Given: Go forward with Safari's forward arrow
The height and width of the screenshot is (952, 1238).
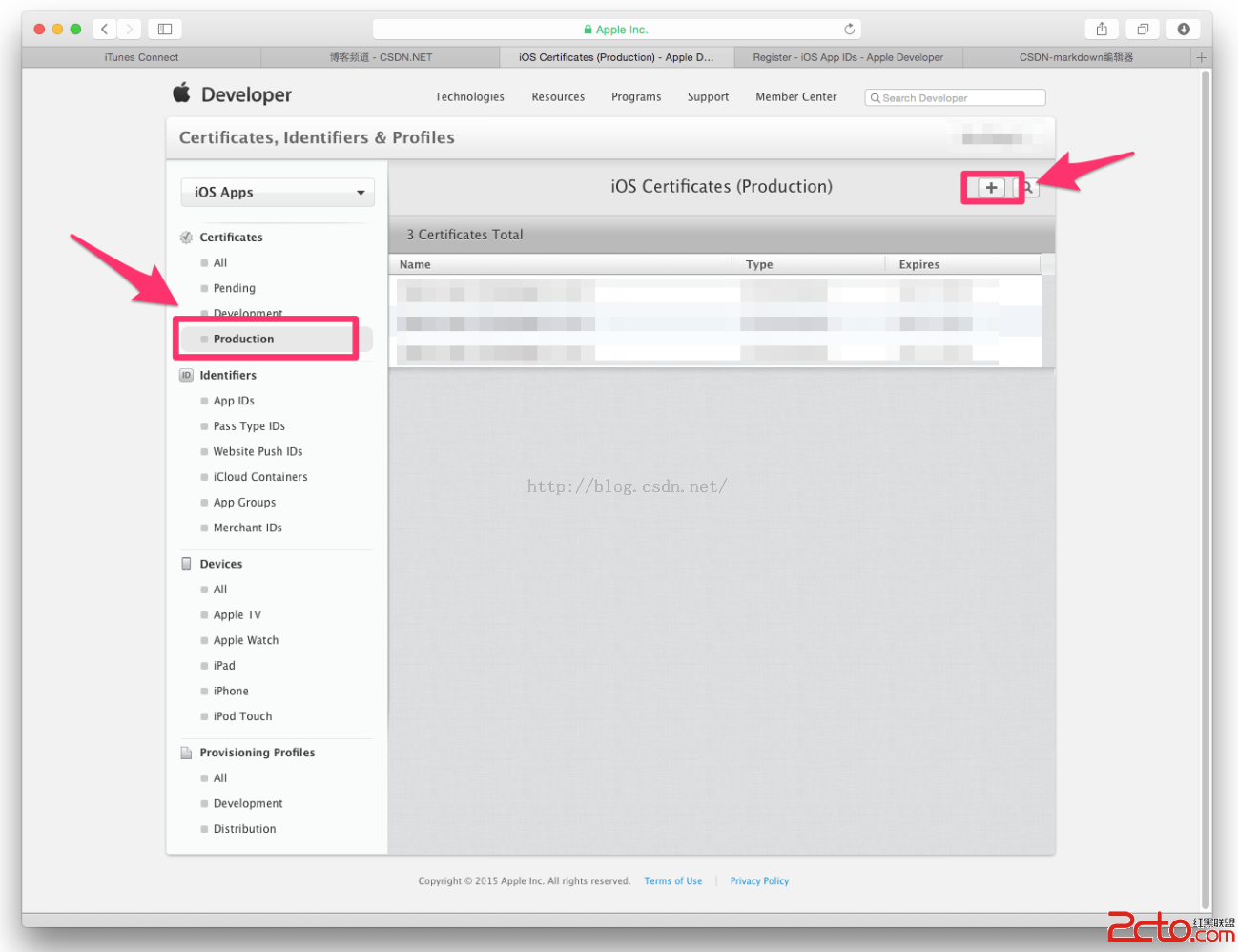Looking at the screenshot, I should (x=130, y=29).
